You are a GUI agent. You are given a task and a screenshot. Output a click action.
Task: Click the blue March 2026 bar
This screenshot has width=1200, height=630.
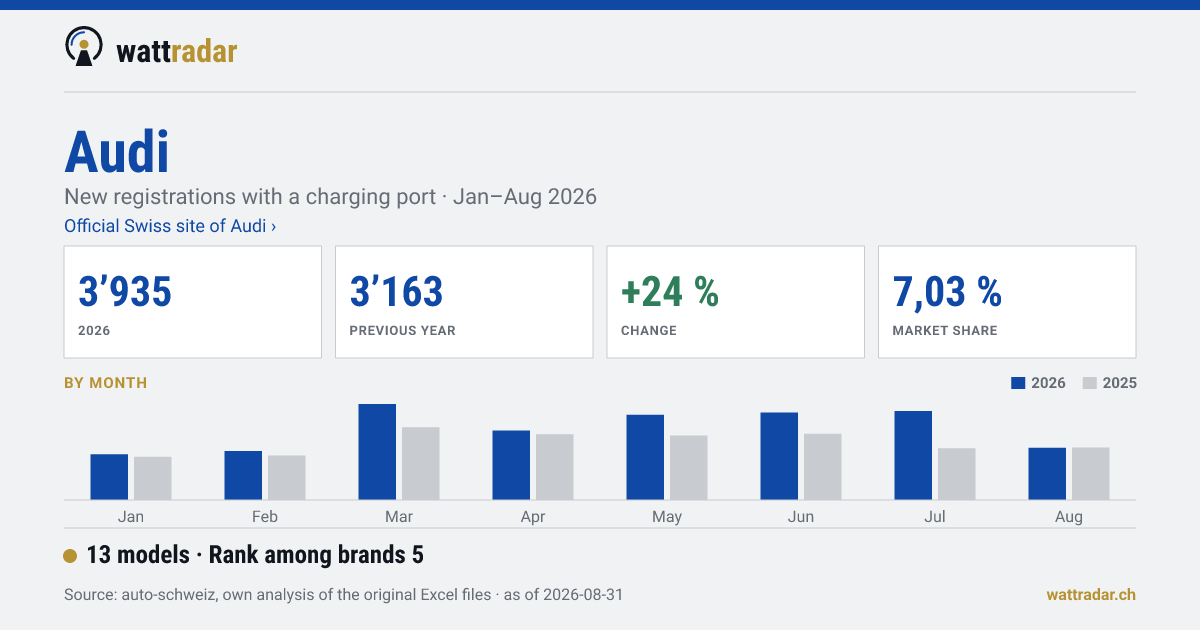[377, 452]
